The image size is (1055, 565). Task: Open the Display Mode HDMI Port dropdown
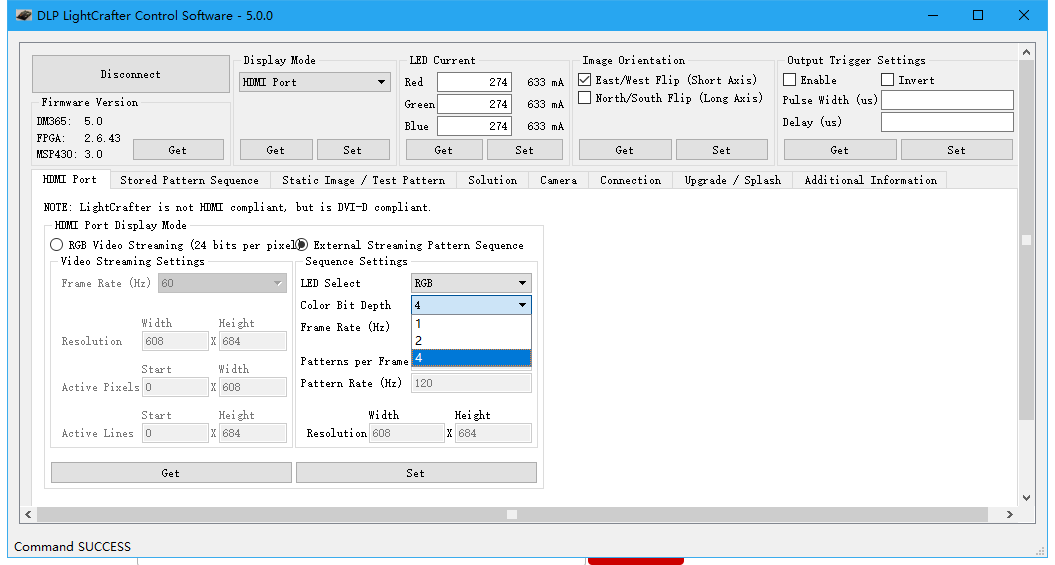tap(315, 82)
